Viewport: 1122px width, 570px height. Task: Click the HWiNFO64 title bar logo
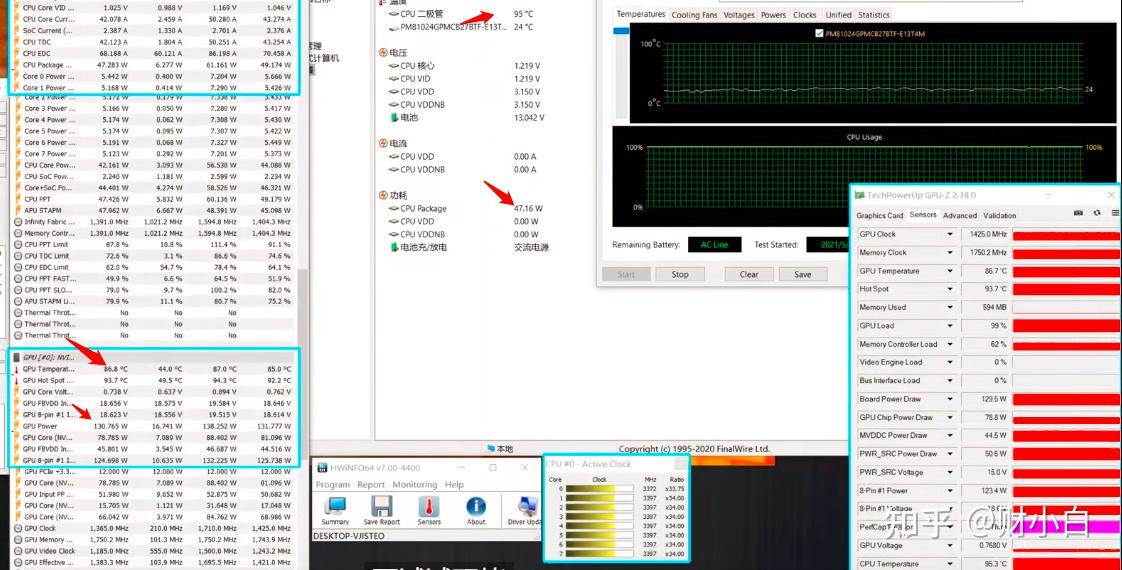pyautogui.click(x=322, y=468)
